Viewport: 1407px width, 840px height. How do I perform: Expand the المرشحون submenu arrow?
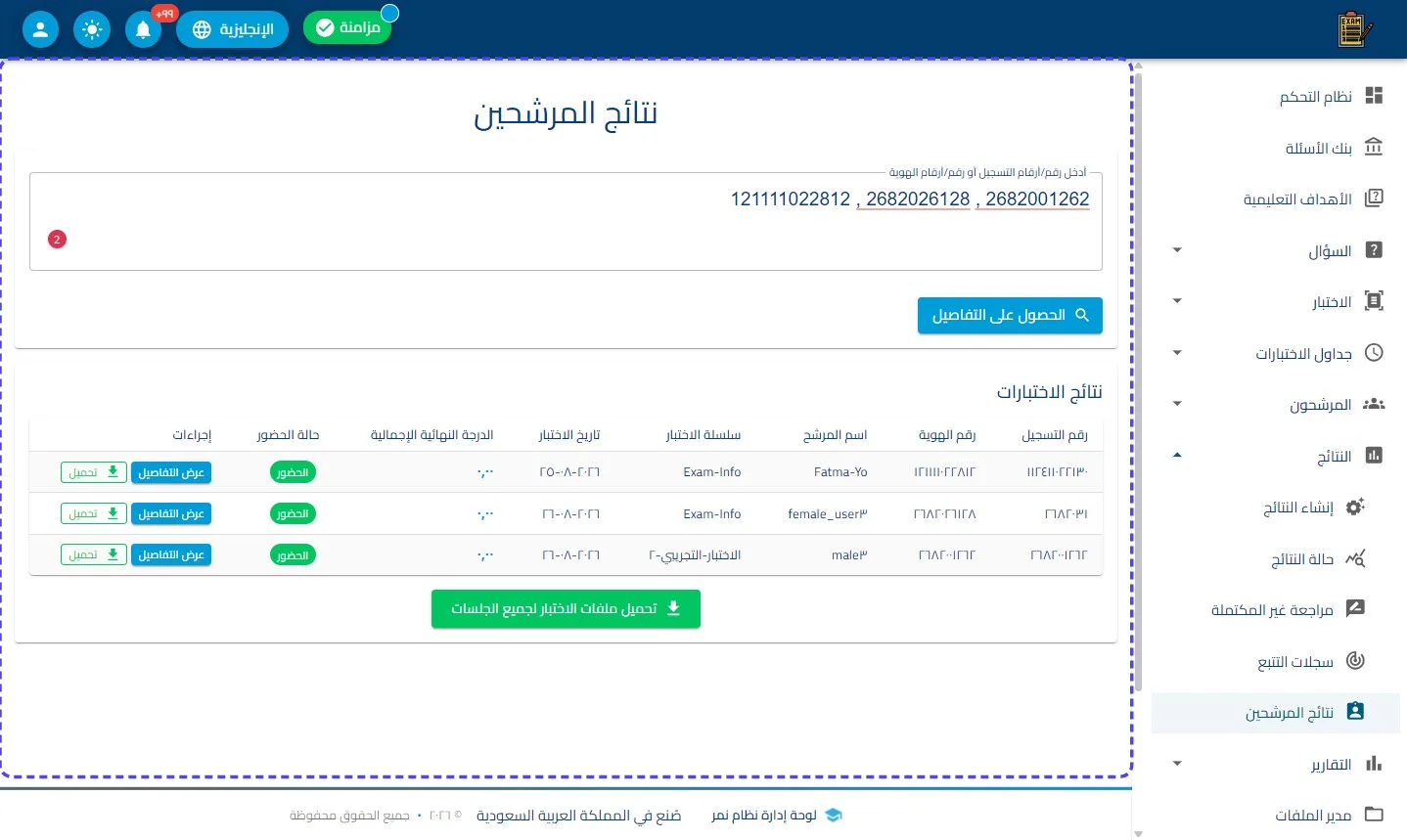coord(1177,404)
